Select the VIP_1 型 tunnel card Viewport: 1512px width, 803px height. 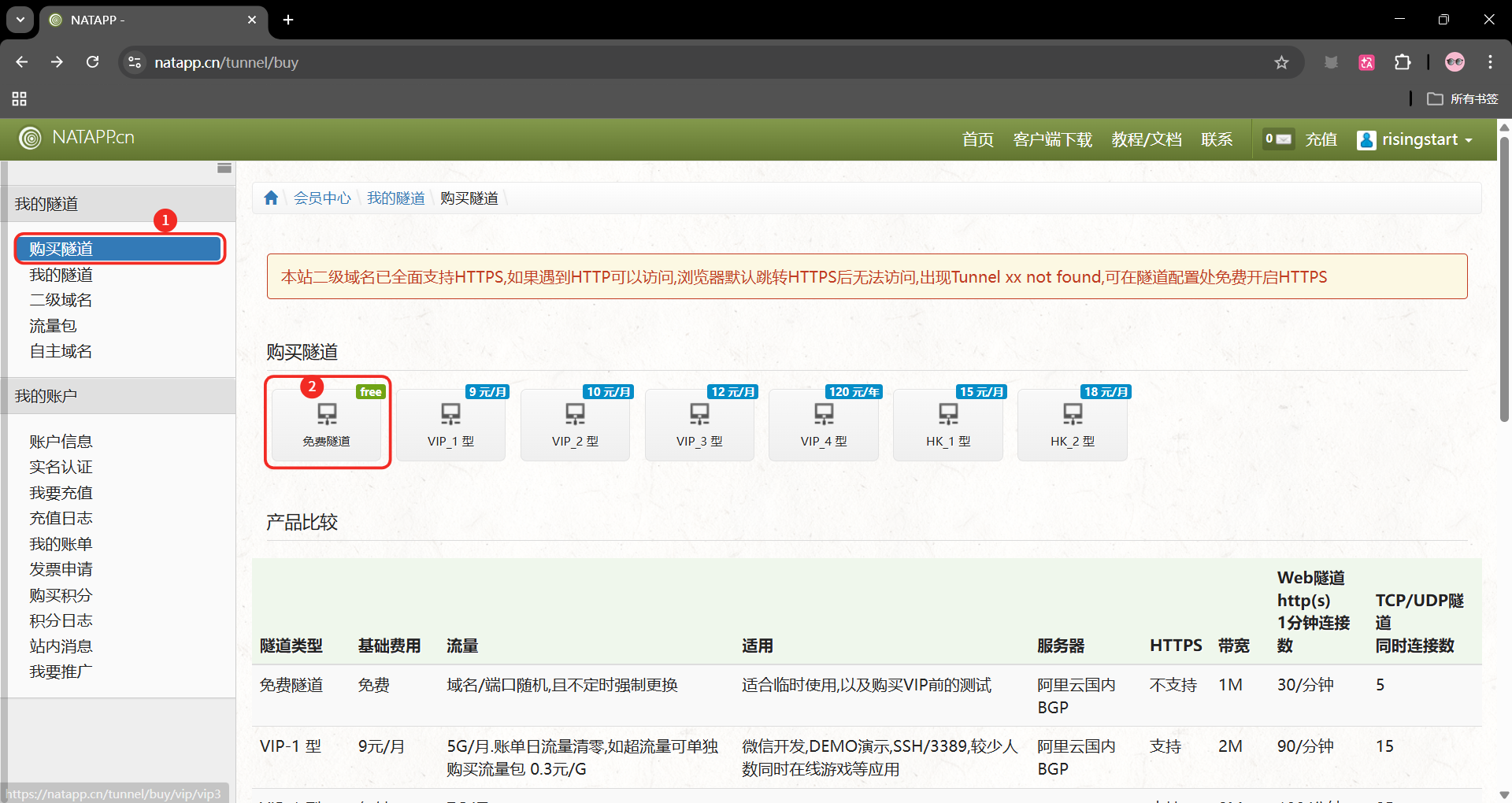(x=450, y=424)
